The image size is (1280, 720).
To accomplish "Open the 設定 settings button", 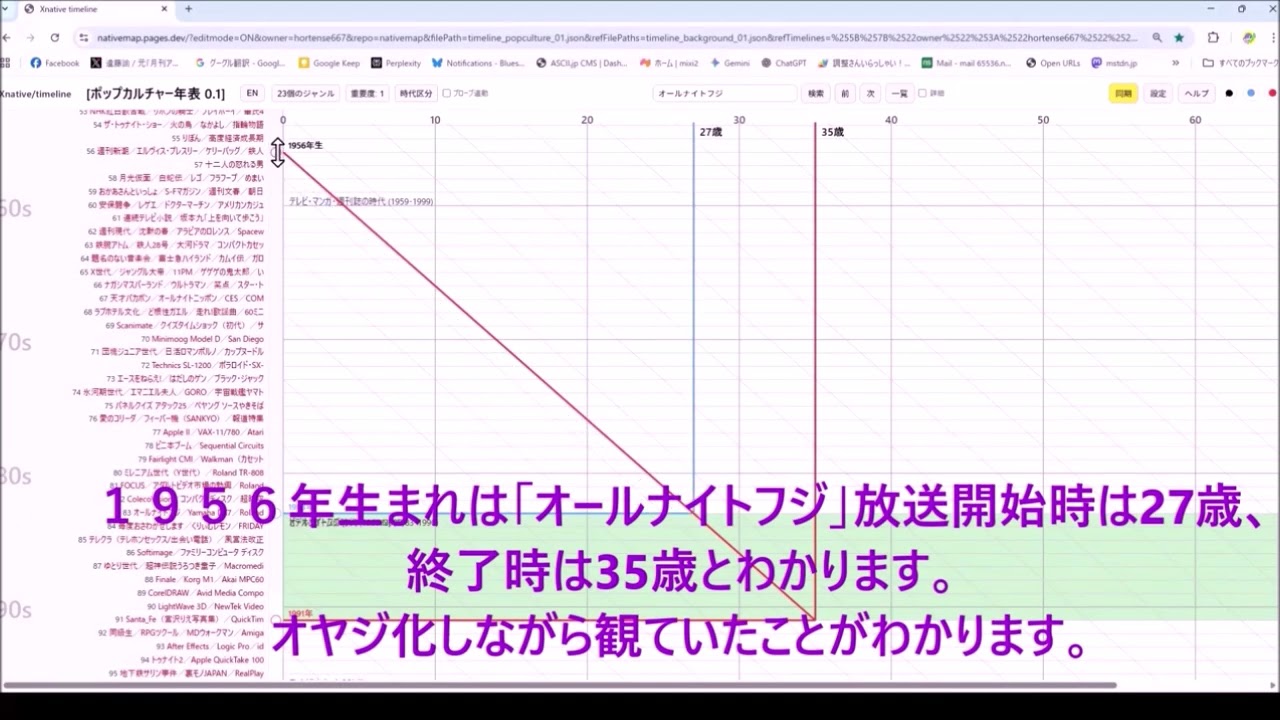I will [1158, 93].
